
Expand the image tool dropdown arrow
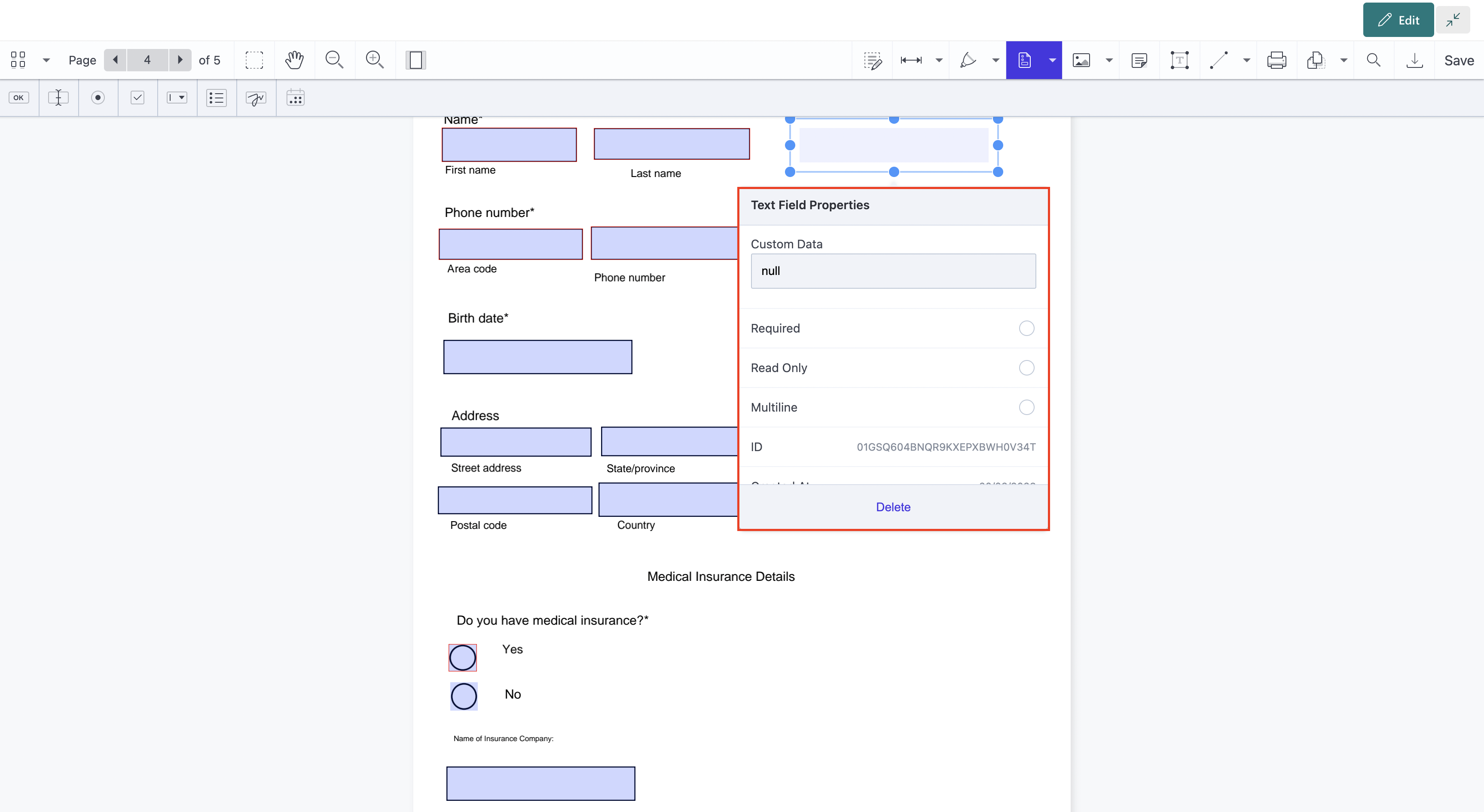(x=1108, y=60)
